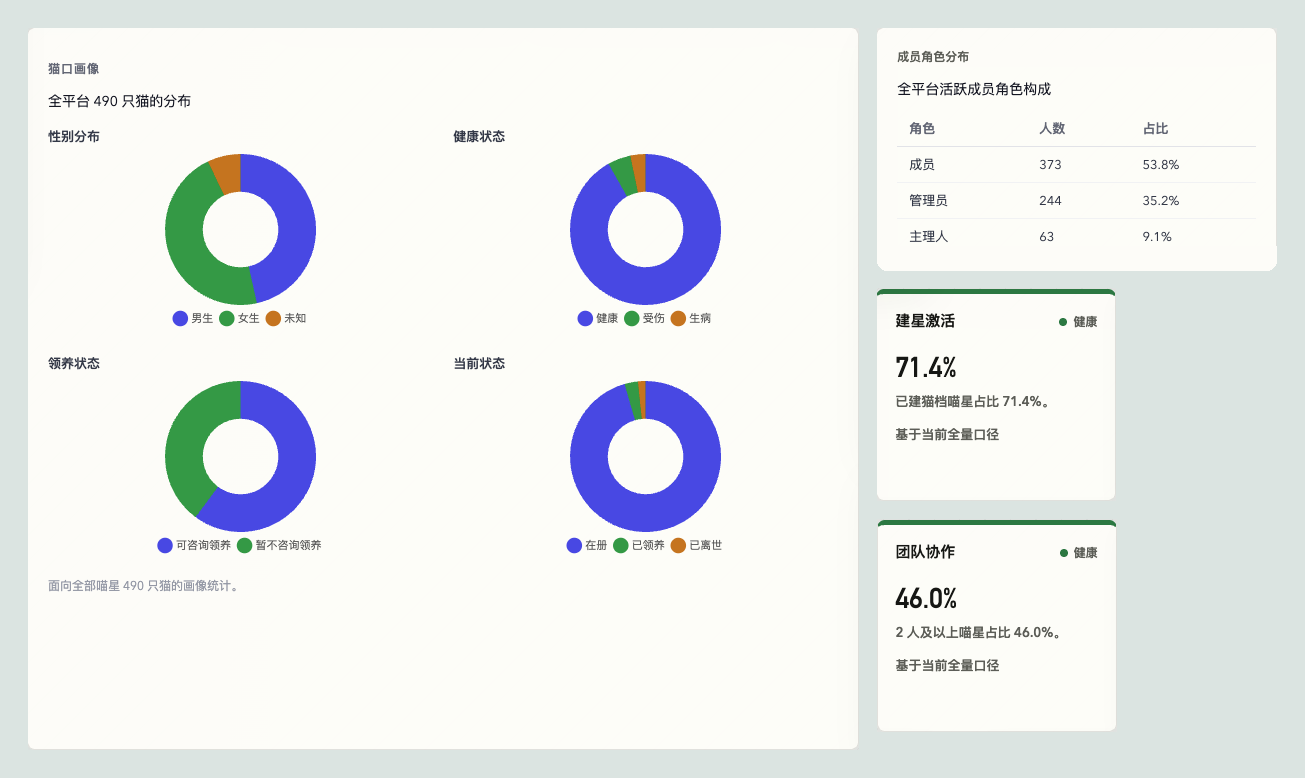Click the blue 健康 legend dot under 健康状态 chart

(x=585, y=318)
